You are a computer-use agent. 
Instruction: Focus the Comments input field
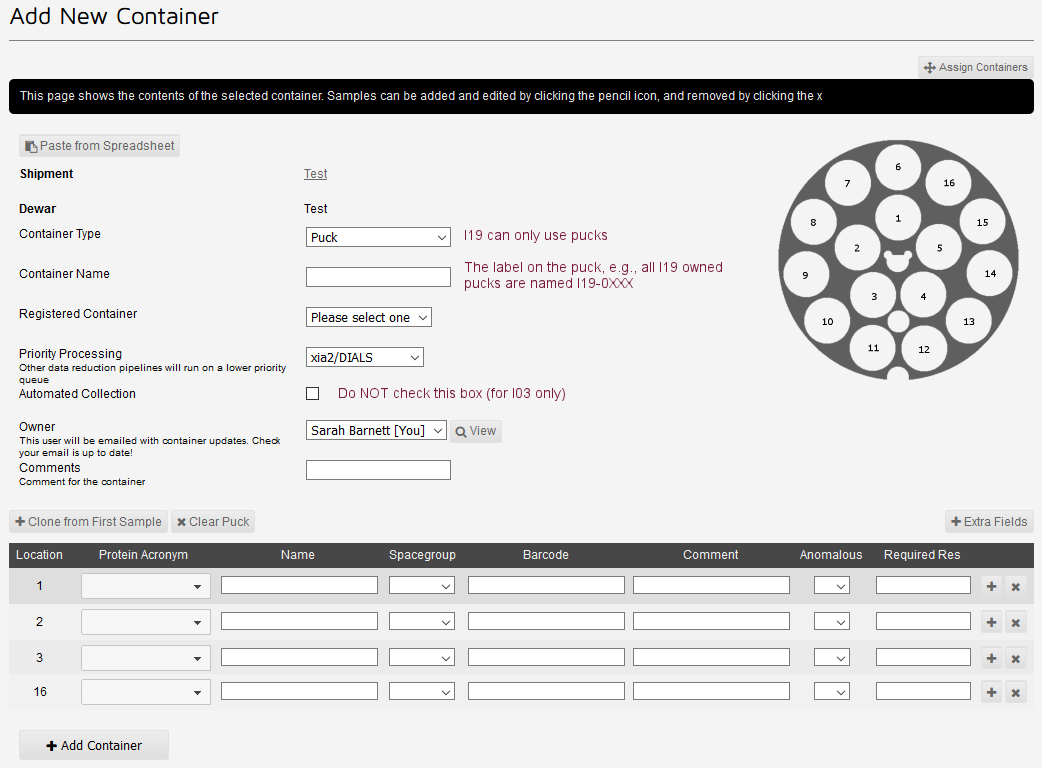click(x=378, y=470)
